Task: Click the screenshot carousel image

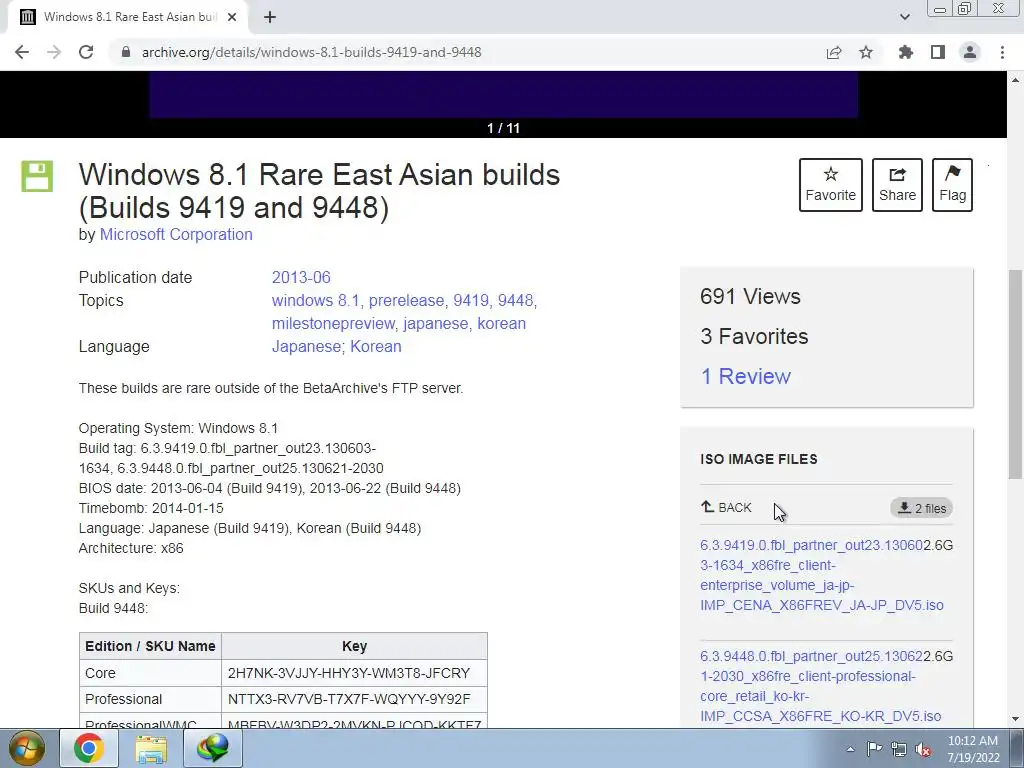Action: (504, 95)
